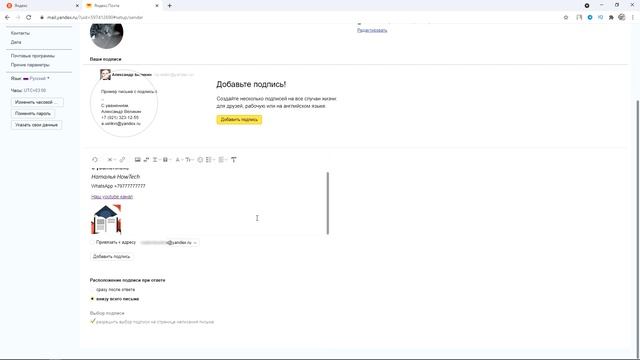640x360 pixels.
Task: Open the Наш youtube канал link in signature
Action: tap(112, 197)
